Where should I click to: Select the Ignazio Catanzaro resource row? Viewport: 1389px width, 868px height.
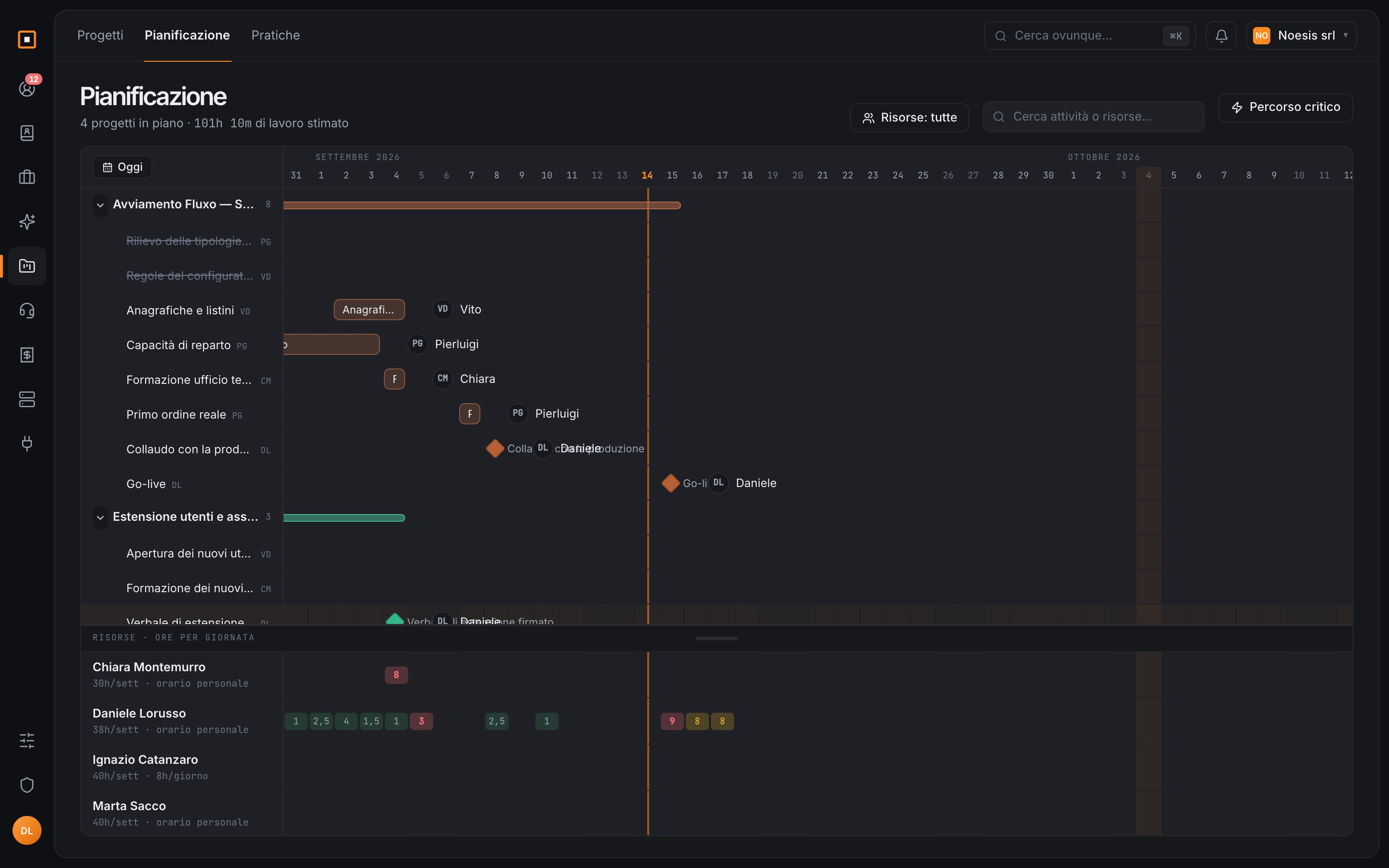[181, 768]
